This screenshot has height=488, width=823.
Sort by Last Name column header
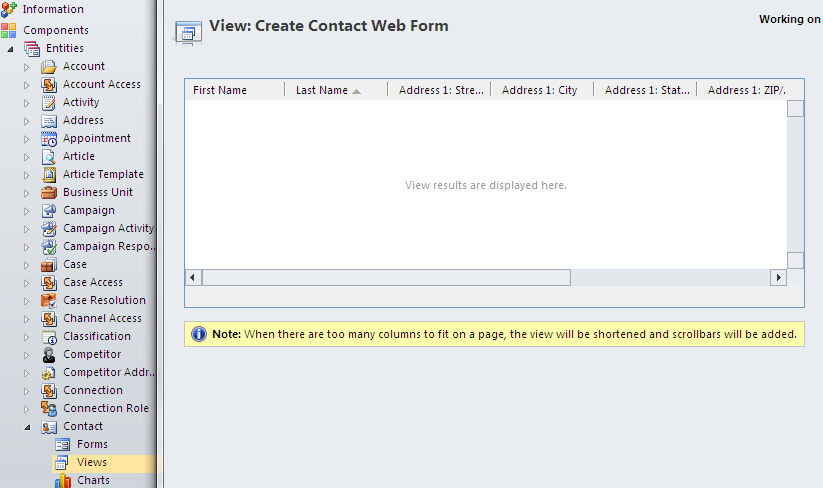tap(322, 91)
